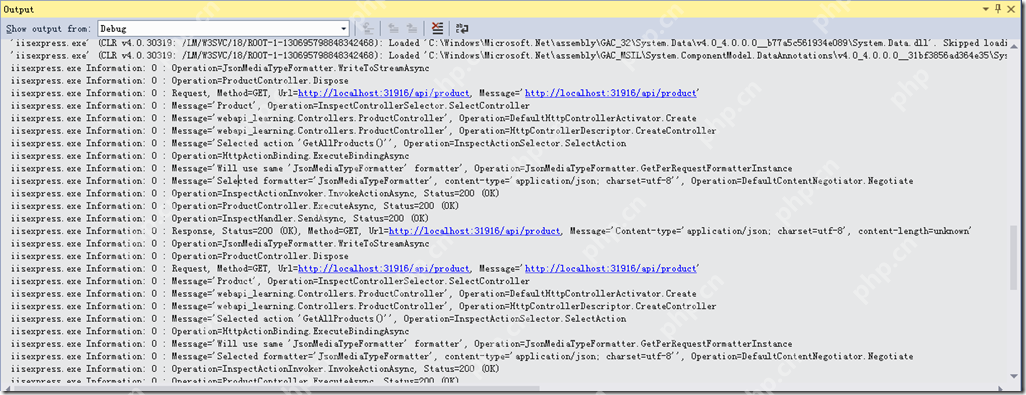Click the 'Output' panel title
Viewport: 1026px width, 395px height.
[19, 9]
